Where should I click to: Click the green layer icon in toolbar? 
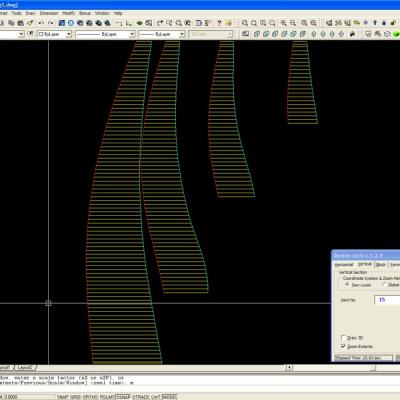pyautogui.click(x=139, y=23)
